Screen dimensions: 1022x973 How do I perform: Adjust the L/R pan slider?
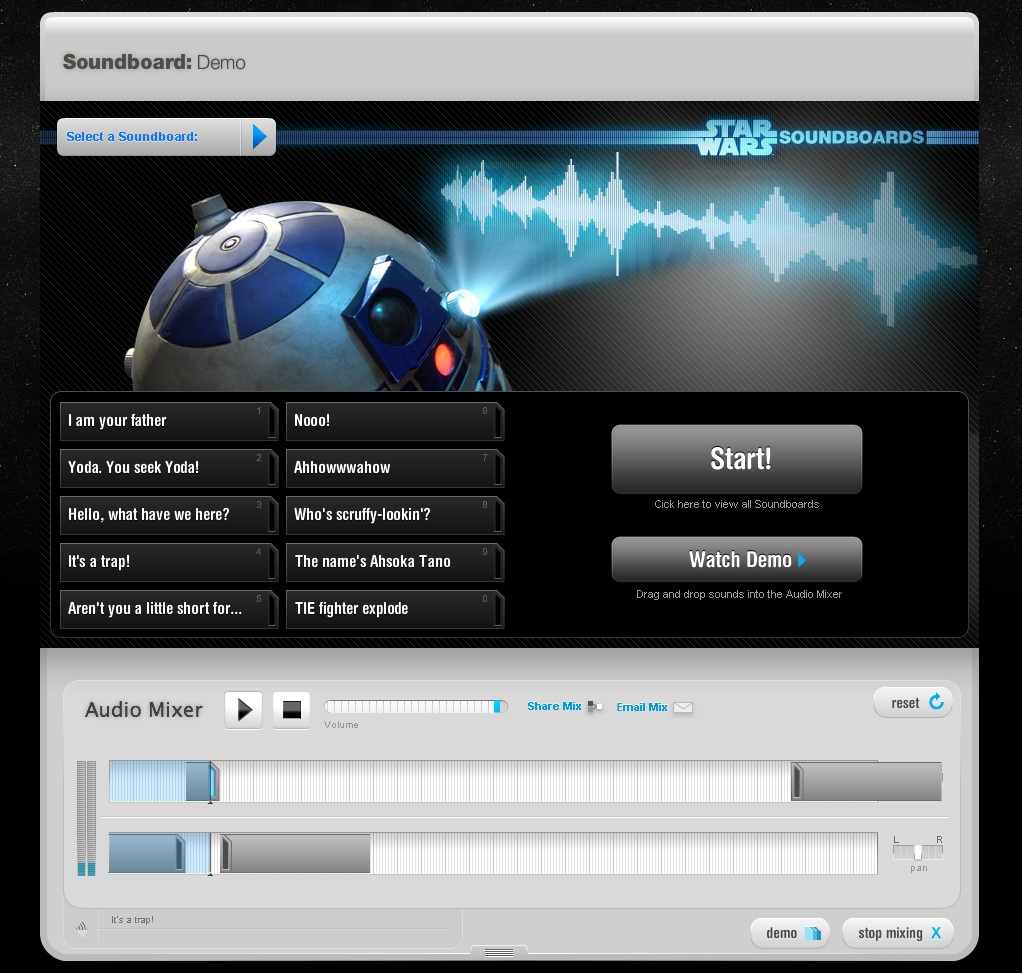[x=918, y=852]
